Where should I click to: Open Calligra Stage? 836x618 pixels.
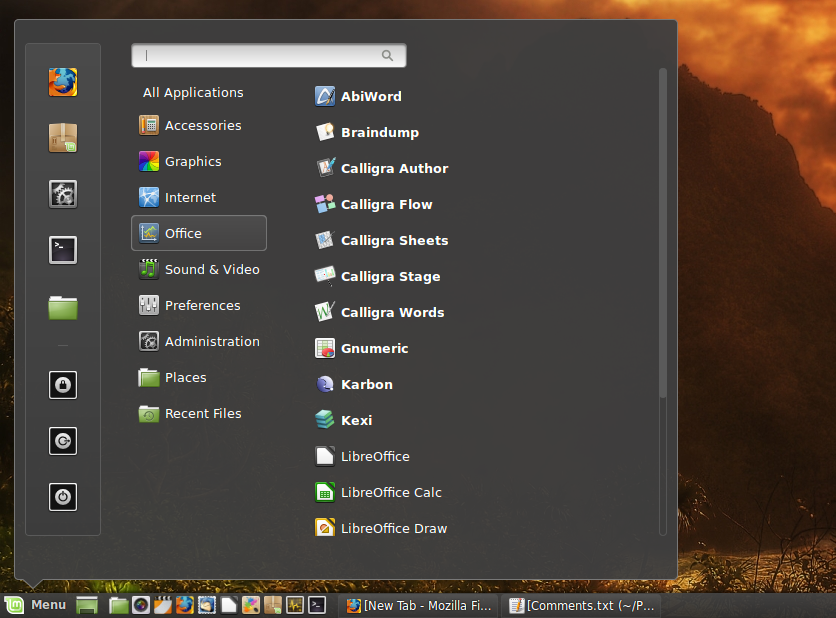[377, 276]
